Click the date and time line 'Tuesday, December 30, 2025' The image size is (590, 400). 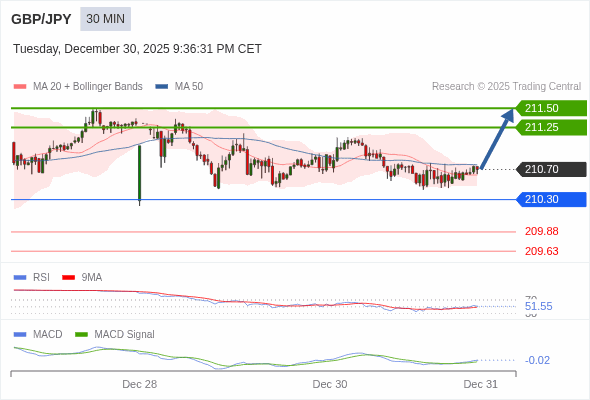137,49
